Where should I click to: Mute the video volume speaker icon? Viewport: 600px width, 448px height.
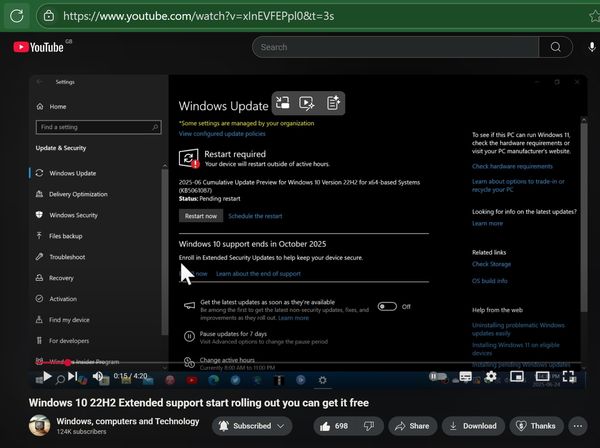pyautogui.click(x=98, y=376)
